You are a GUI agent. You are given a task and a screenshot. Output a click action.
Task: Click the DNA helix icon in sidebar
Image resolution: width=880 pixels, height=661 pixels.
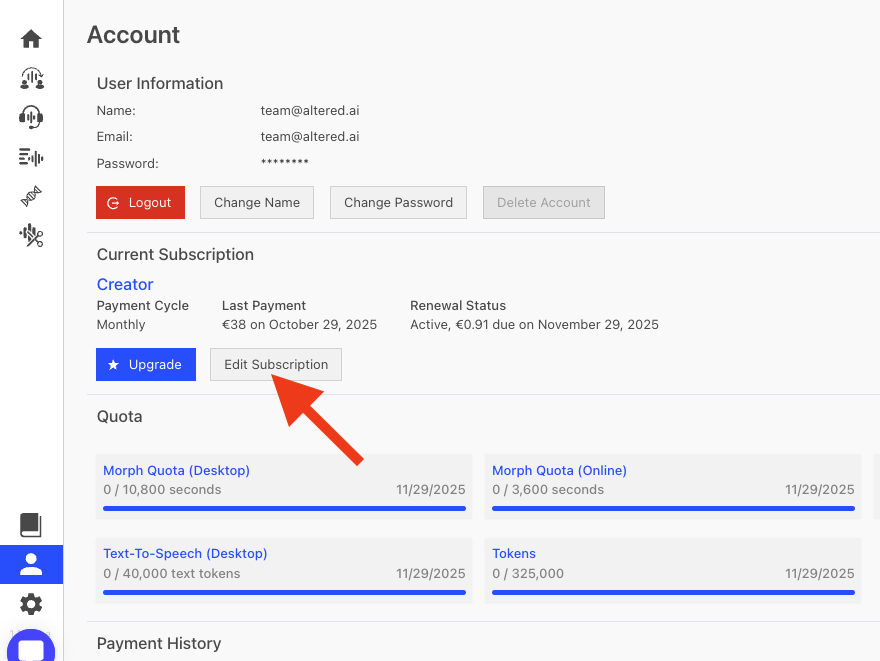pyautogui.click(x=31, y=196)
